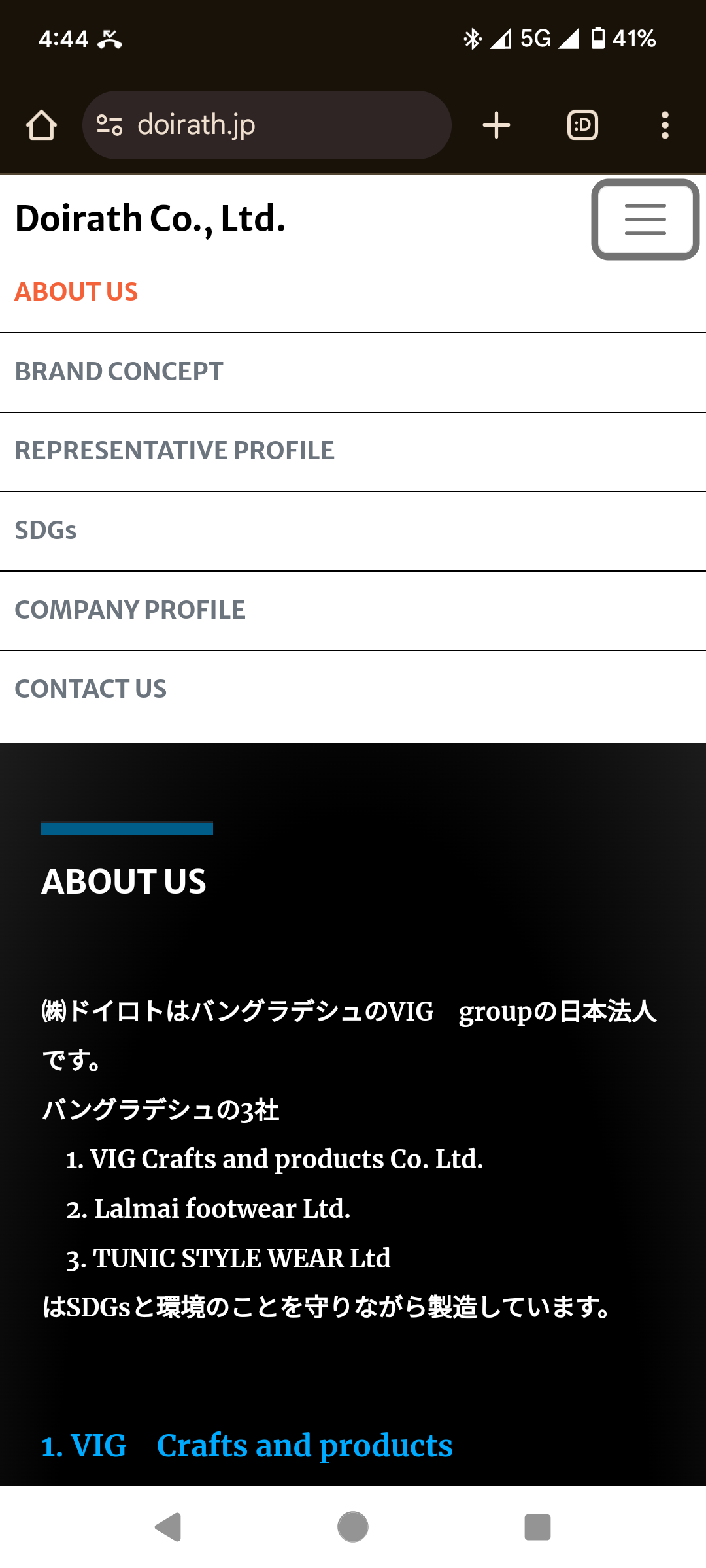Image resolution: width=706 pixels, height=1568 pixels.
Task: Tap the Bluetooth status bar icon
Action: pos(472,39)
